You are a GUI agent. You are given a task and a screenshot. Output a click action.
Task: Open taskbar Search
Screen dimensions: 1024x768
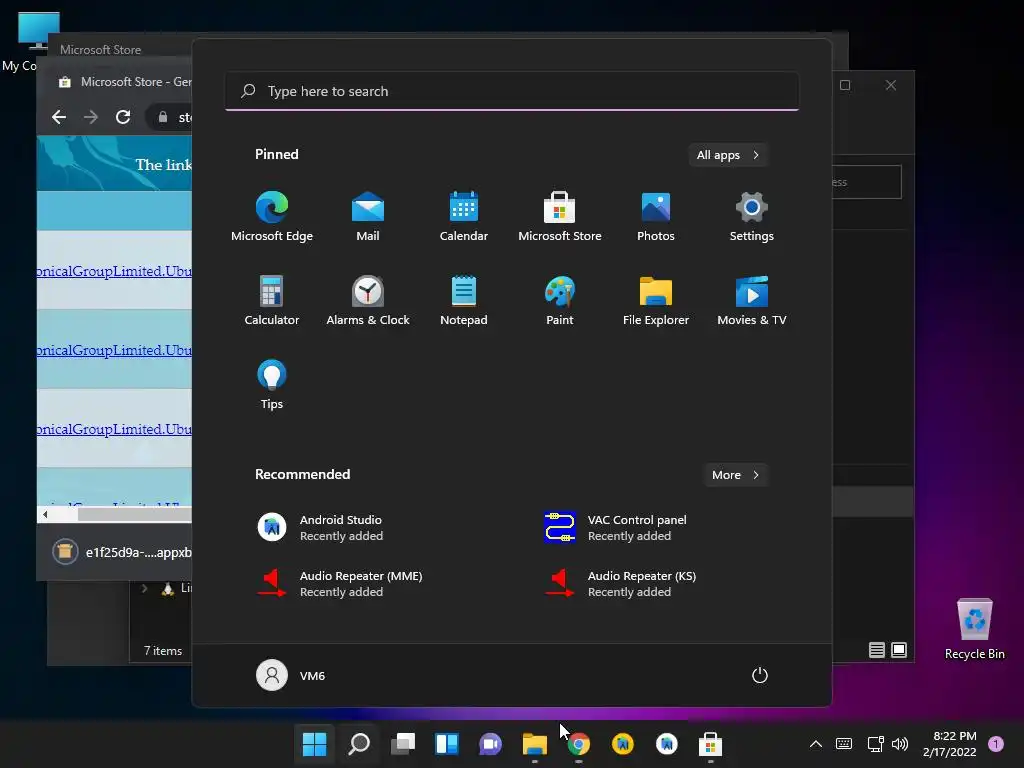[x=359, y=744]
